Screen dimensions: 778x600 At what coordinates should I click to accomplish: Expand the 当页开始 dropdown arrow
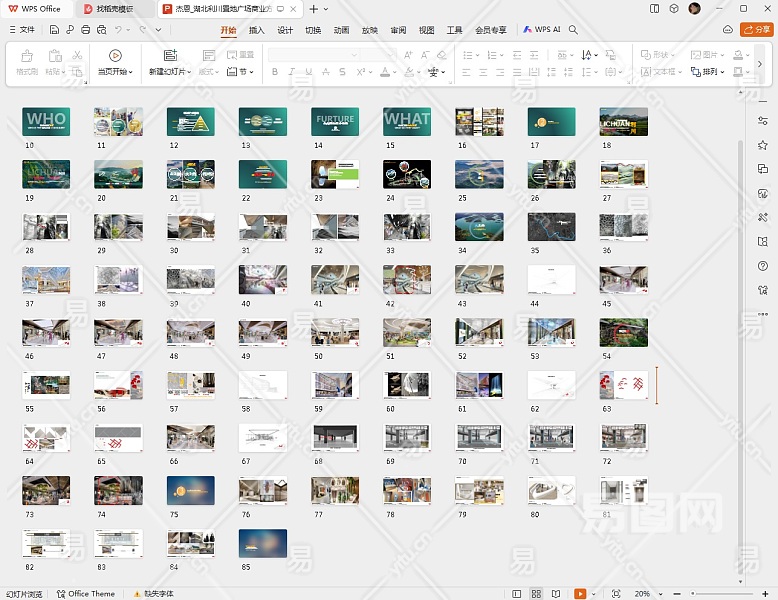133,73
